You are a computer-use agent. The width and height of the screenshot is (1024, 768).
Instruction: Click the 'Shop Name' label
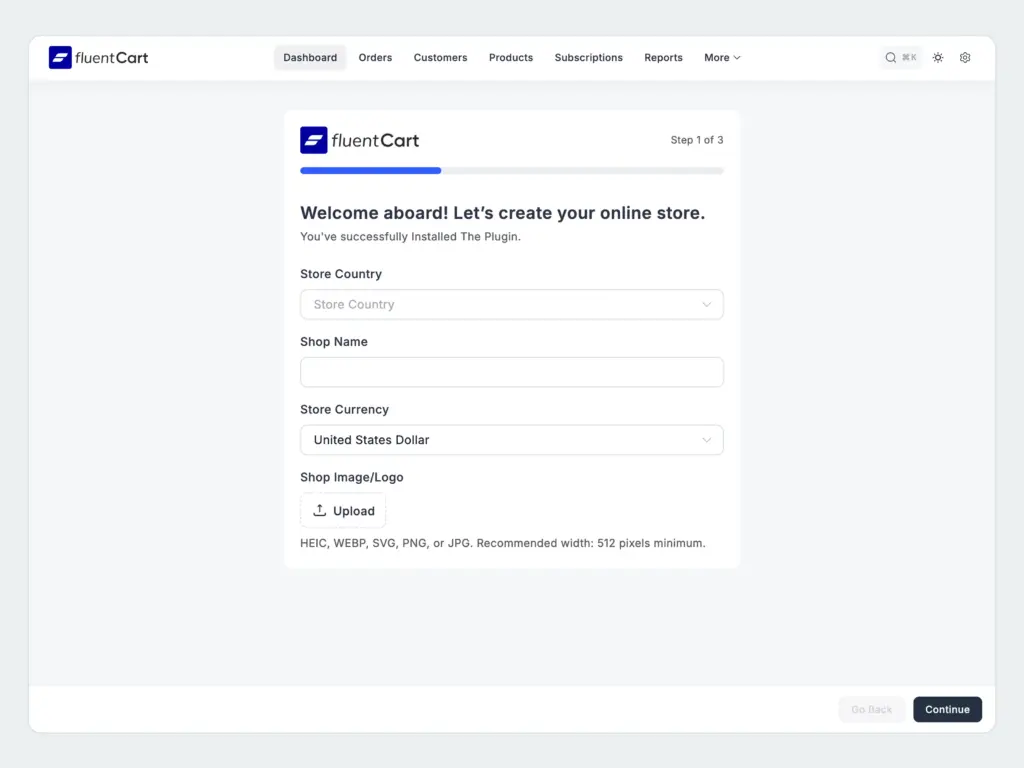point(334,342)
